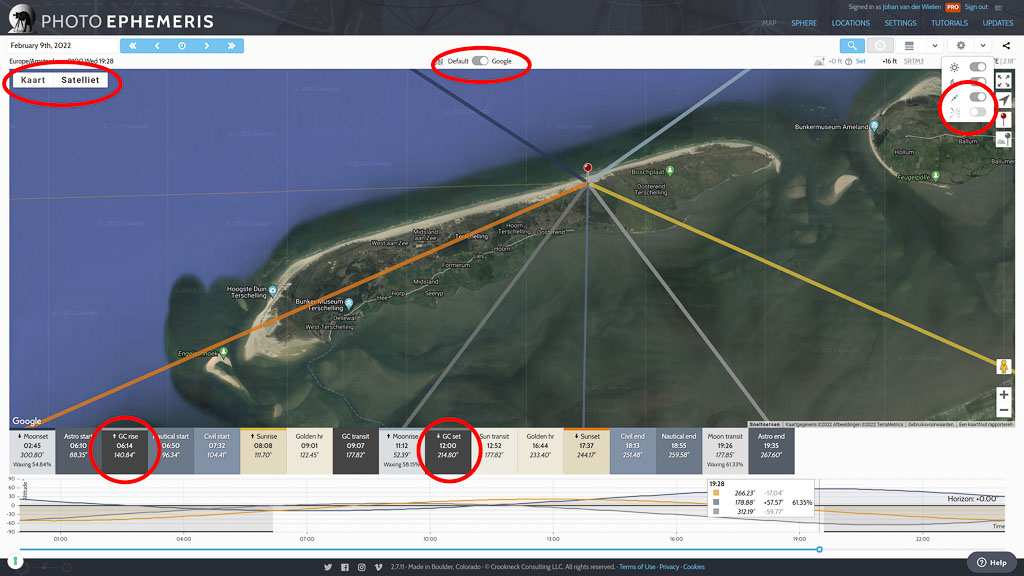Open the blue search magnifier button

pyautogui.click(x=852, y=46)
